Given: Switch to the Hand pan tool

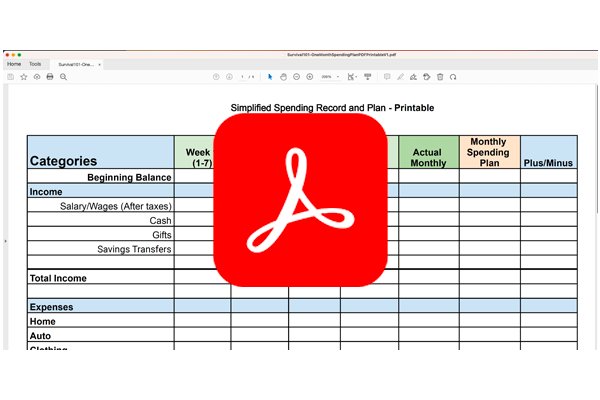Looking at the screenshot, I should (283, 76).
